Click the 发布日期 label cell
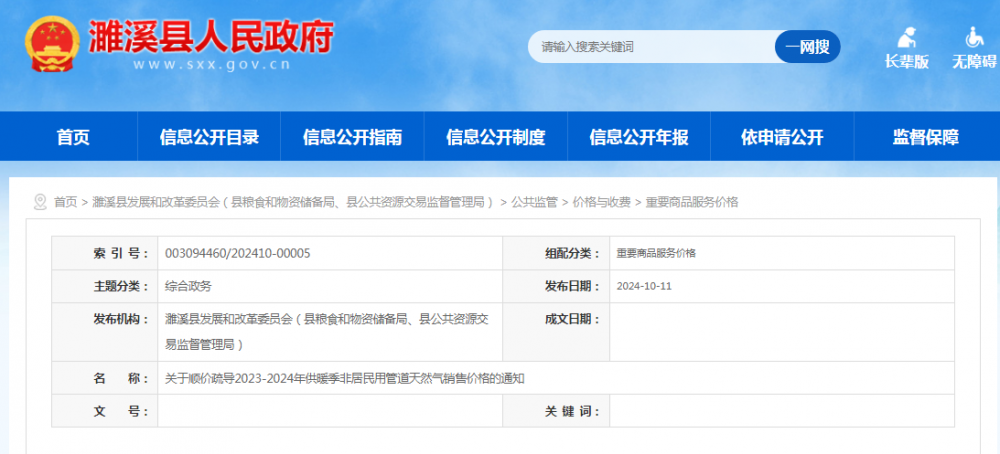The image size is (1000, 454). 556,286
